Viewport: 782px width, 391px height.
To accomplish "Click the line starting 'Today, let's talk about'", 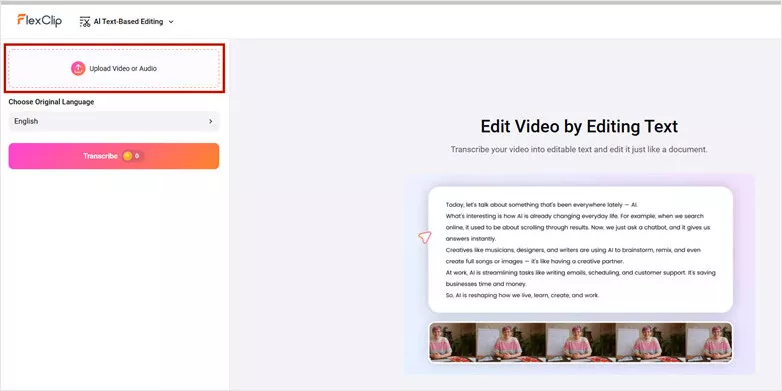I will pyautogui.click(x=542, y=204).
